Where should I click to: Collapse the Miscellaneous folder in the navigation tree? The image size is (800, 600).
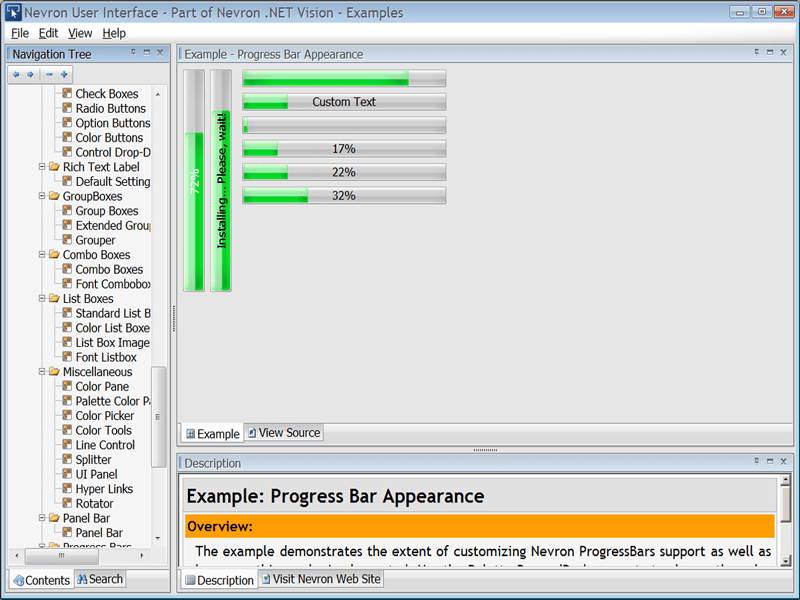[44, 371]
